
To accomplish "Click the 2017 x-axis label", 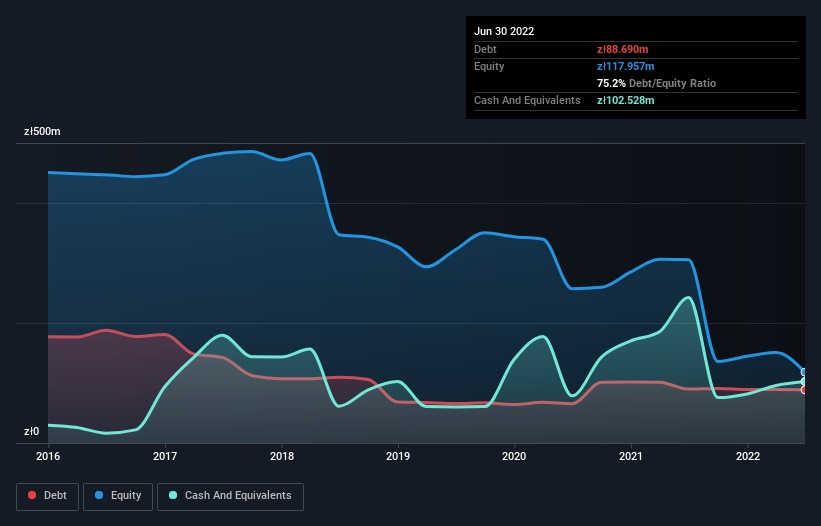I will 165,456.
